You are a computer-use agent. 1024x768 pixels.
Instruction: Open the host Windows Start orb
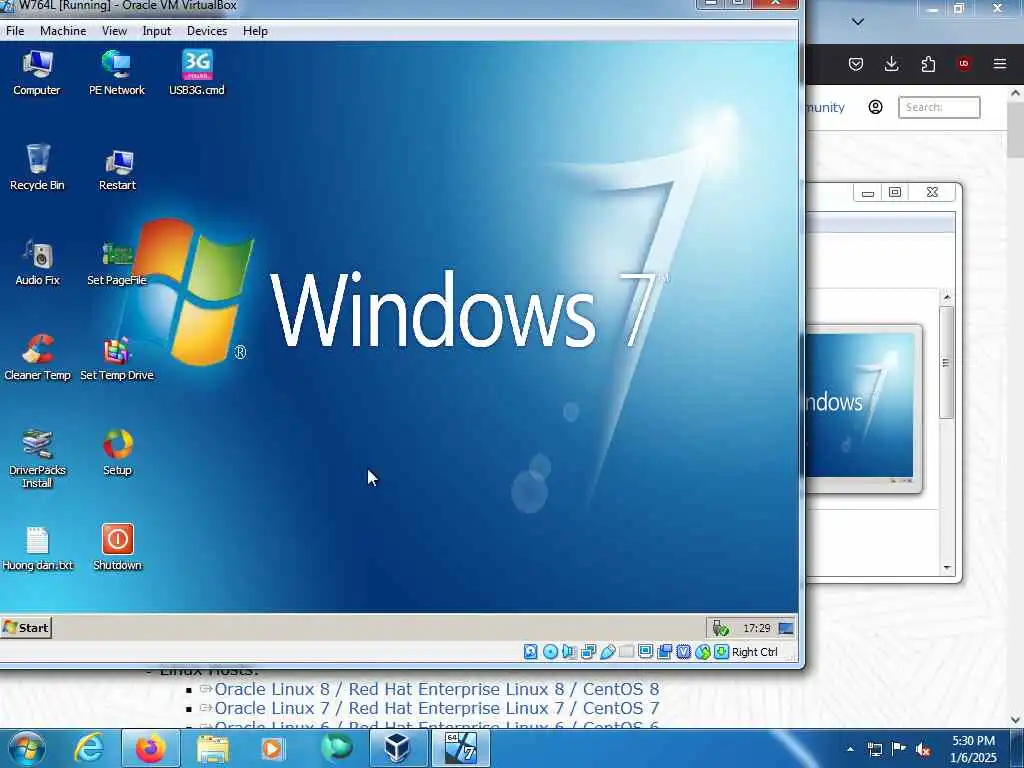coord(27,748)
